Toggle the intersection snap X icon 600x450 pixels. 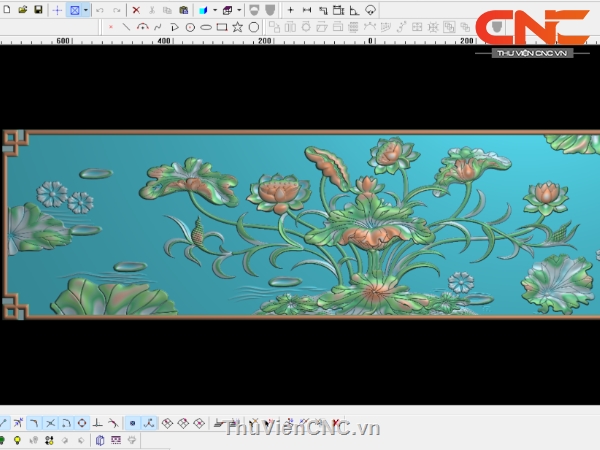50,423
